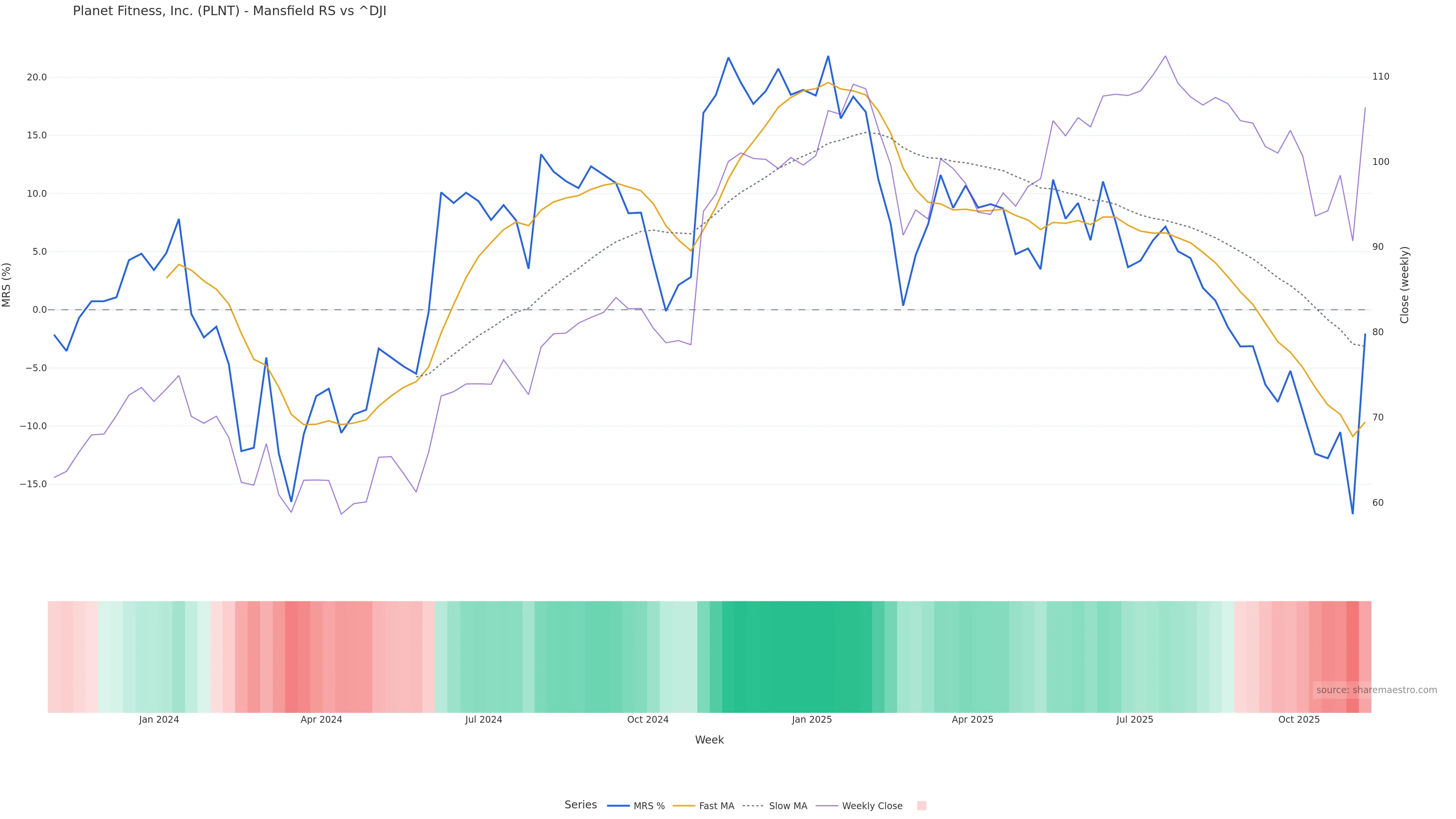Click the dashed Slow MA legend marker
Viewport: 1456px width, 819px height.
pyautogui.click(x=752, y=806)
